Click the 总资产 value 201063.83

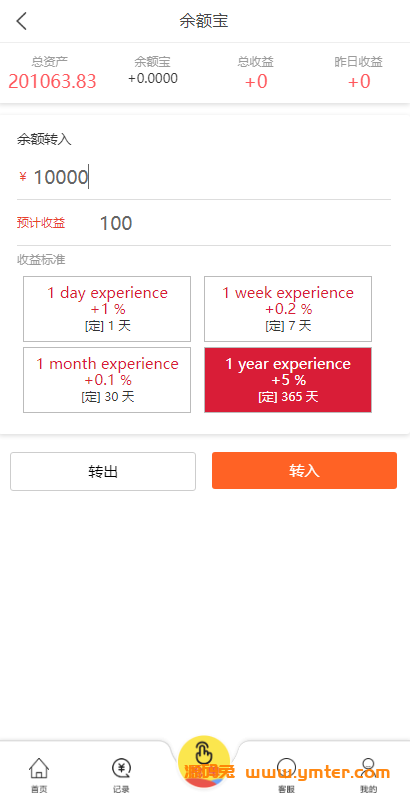click(x=52, y=81)
